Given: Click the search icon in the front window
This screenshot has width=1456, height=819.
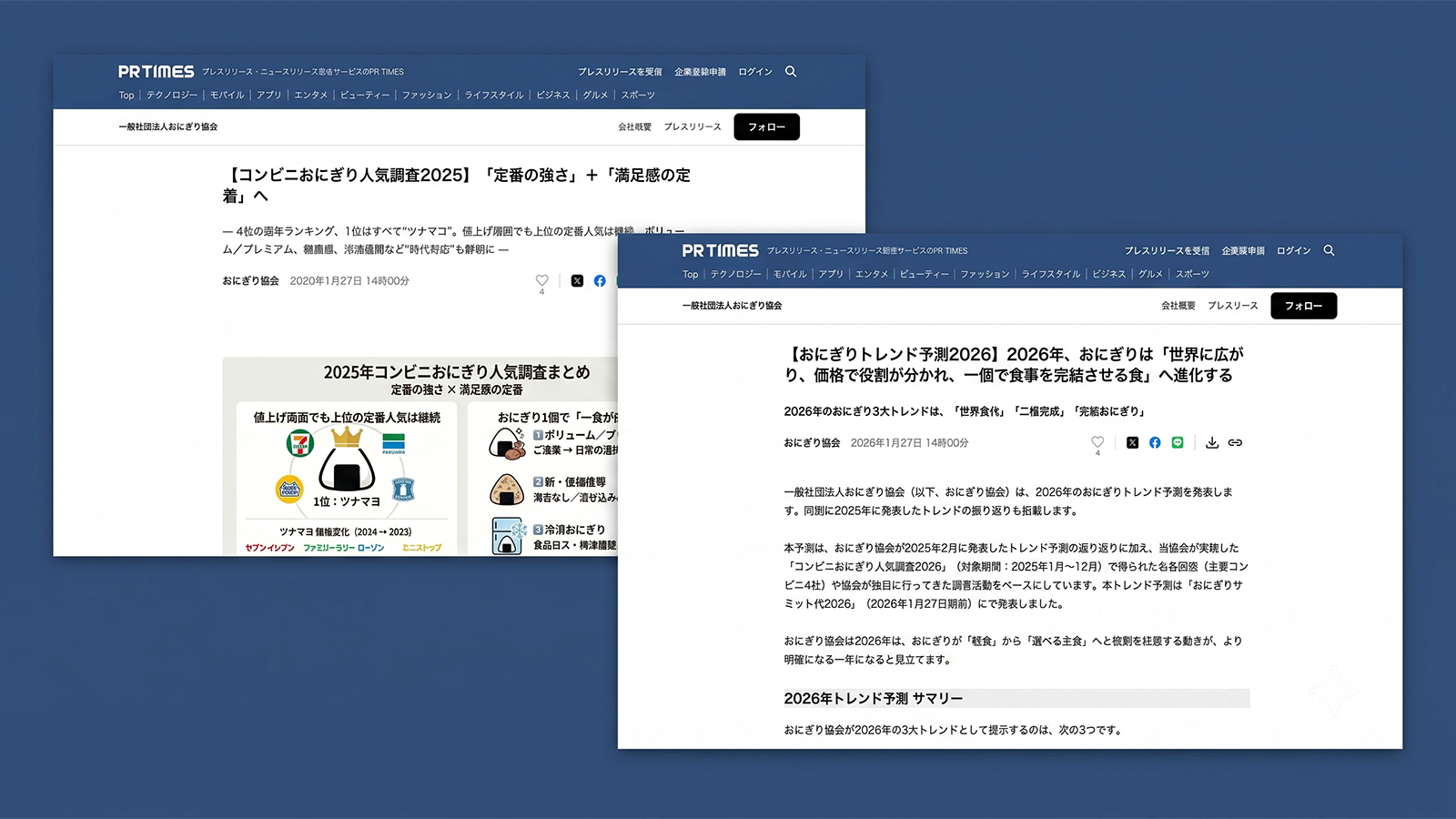Looking at the screenshot, I should tap(1329, 250).
